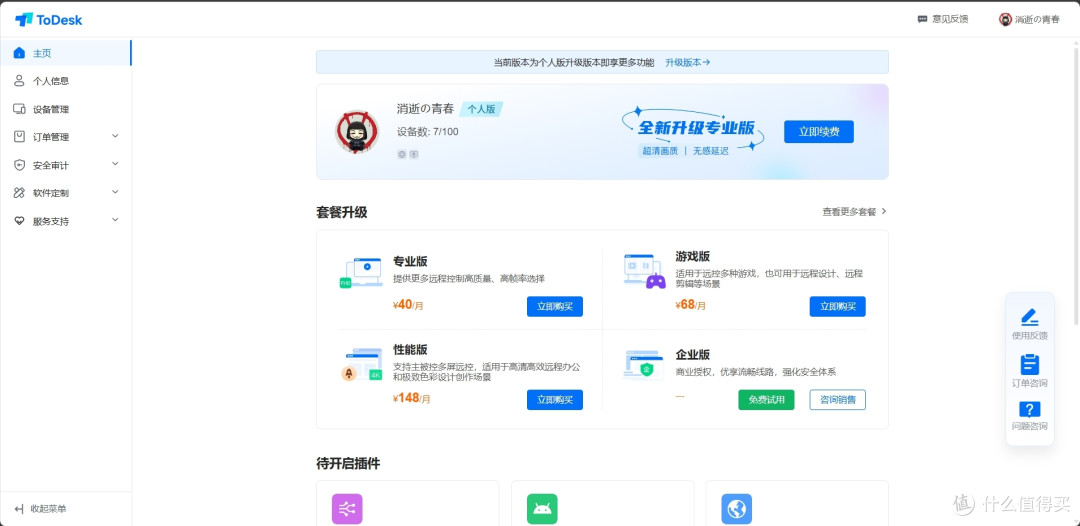
Task: Click 免费试用 for 企业版
Action: [766, 399]
